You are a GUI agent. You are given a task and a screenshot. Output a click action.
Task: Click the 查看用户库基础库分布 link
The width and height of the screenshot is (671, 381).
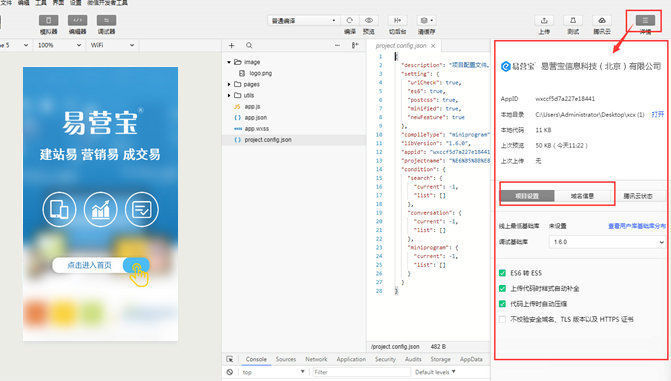point(637,226)
